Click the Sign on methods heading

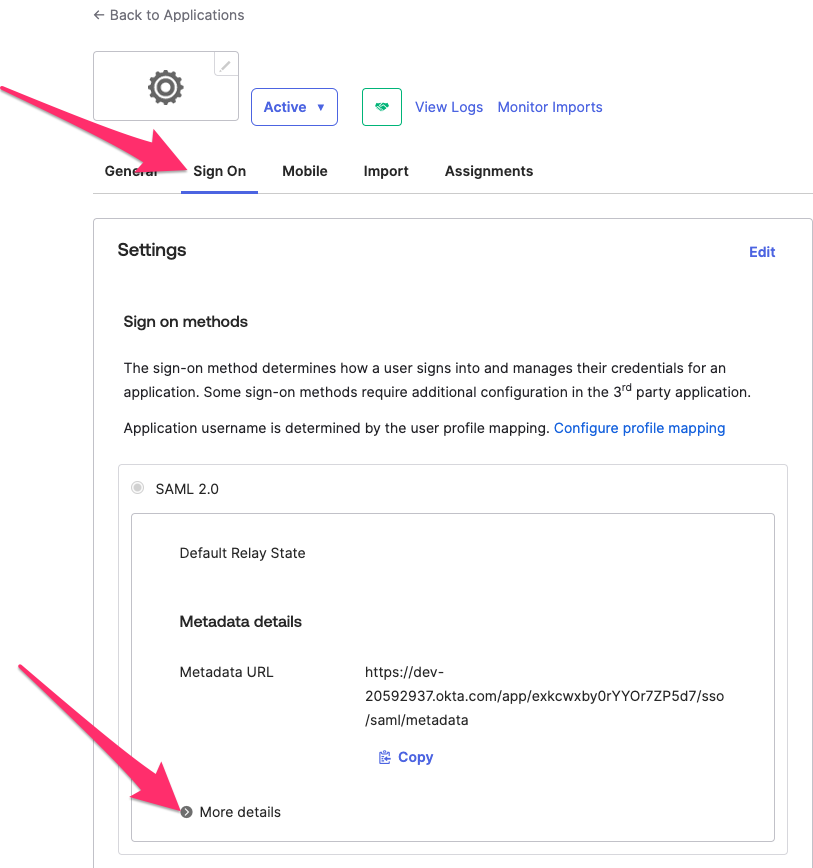186,322
